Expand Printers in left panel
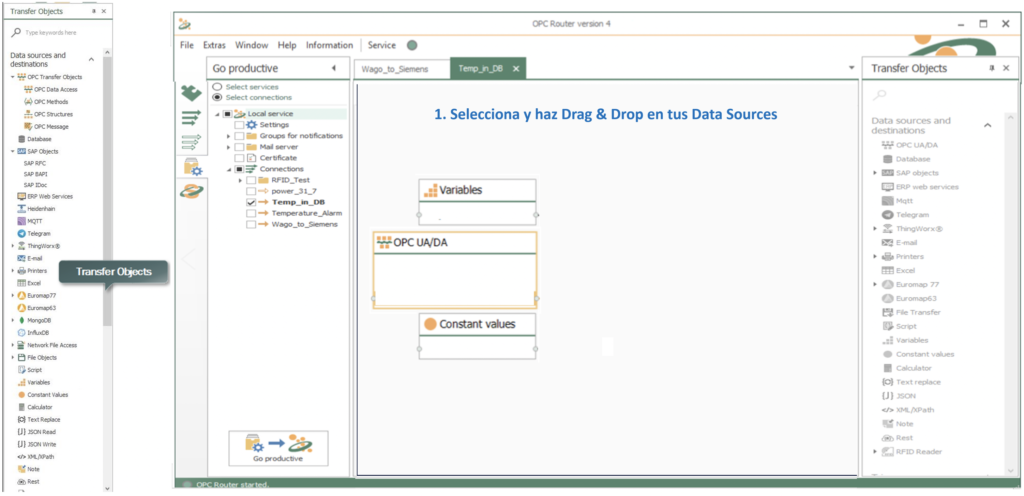Image resolution: width=1024 pixels, height=496 pixels. click(12, 271)
